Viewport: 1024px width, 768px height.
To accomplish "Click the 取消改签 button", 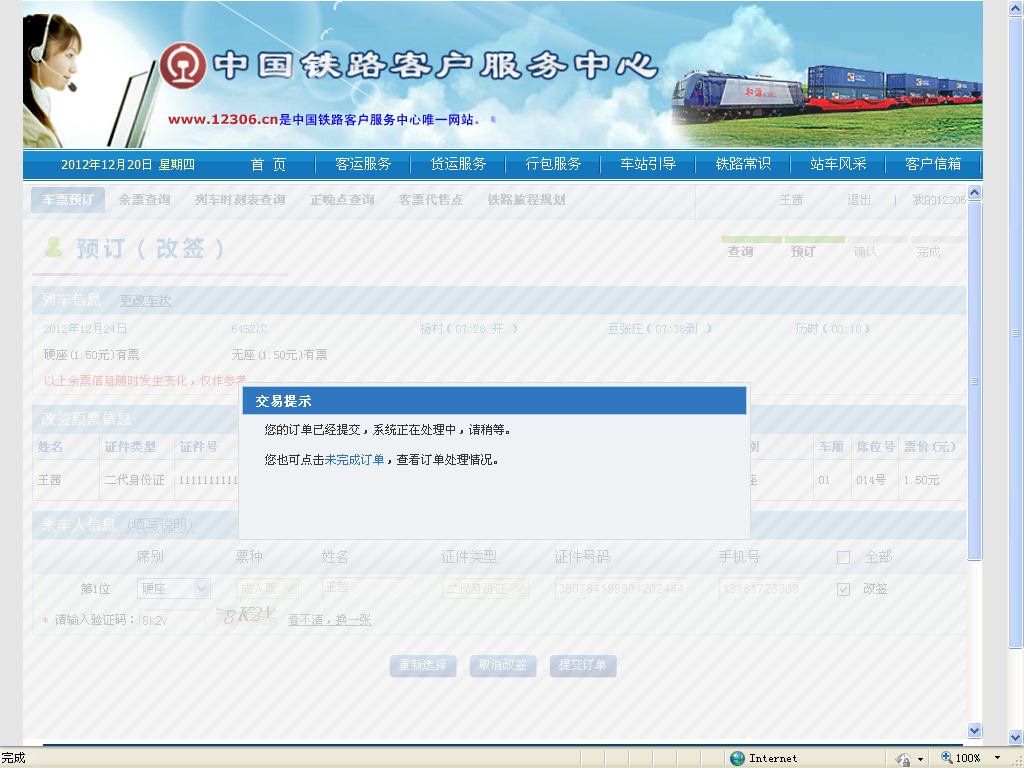I will pyautogui.click(x=503, y=665).
